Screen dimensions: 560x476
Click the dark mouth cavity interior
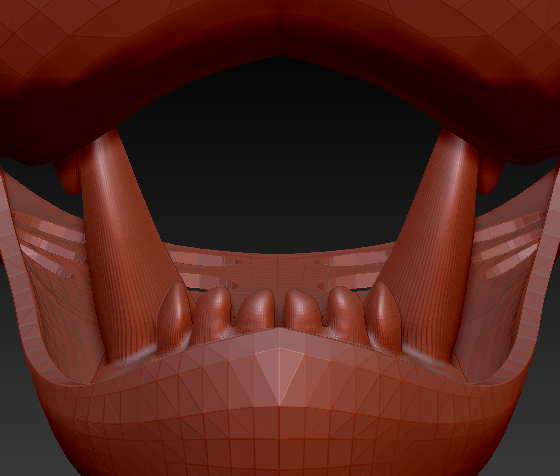click(279, 161)
